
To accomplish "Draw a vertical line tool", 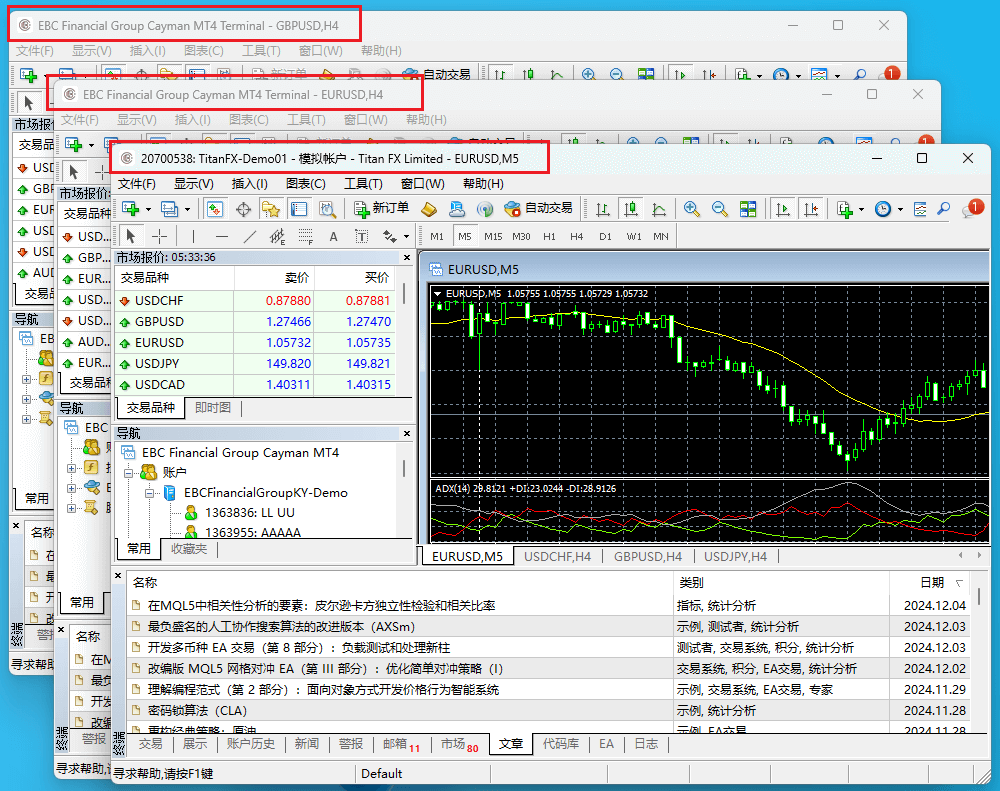I will pyautogui.click(x=193, y=237).
